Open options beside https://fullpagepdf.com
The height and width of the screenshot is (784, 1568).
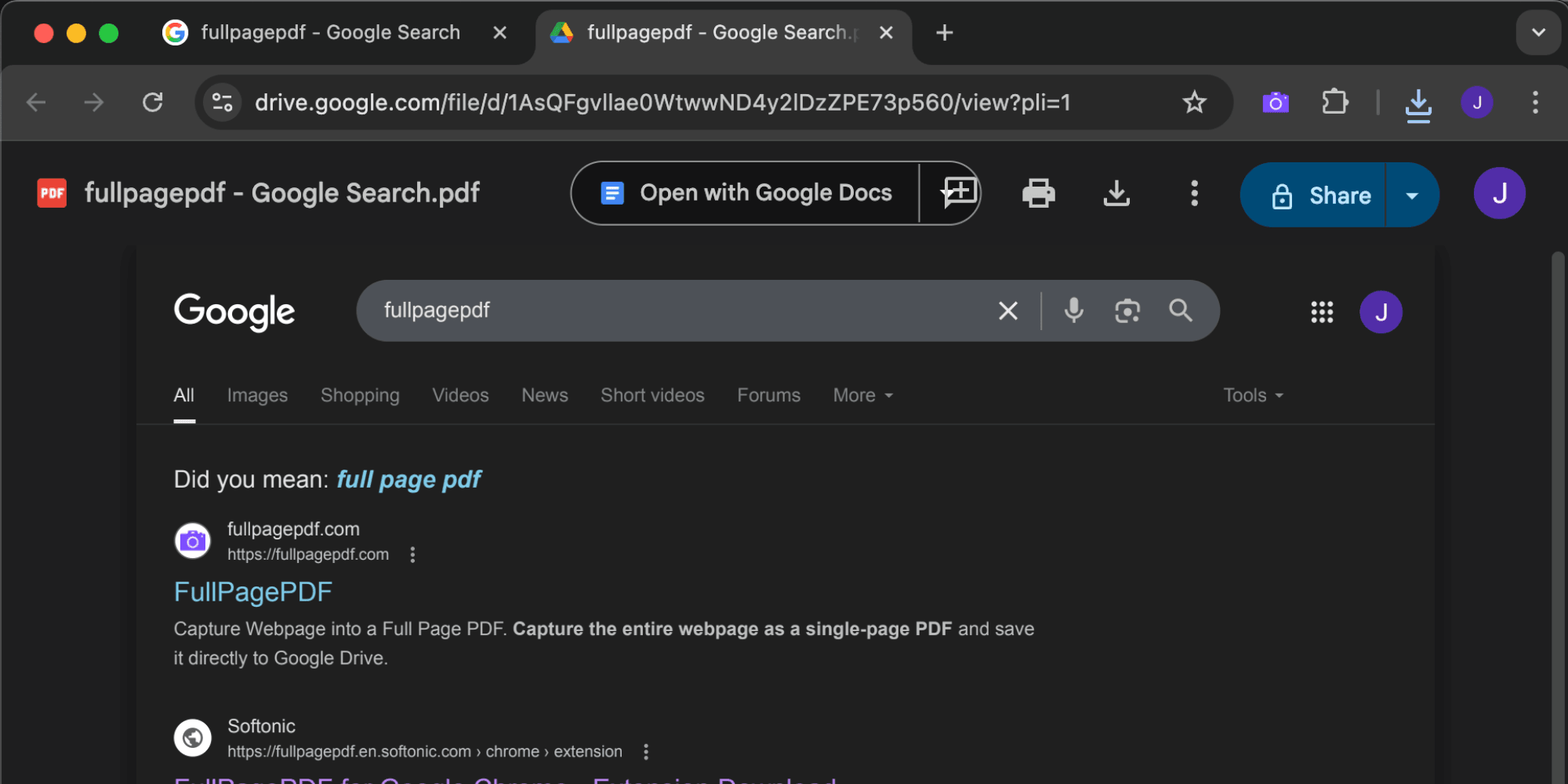click(x=412, y=555)
